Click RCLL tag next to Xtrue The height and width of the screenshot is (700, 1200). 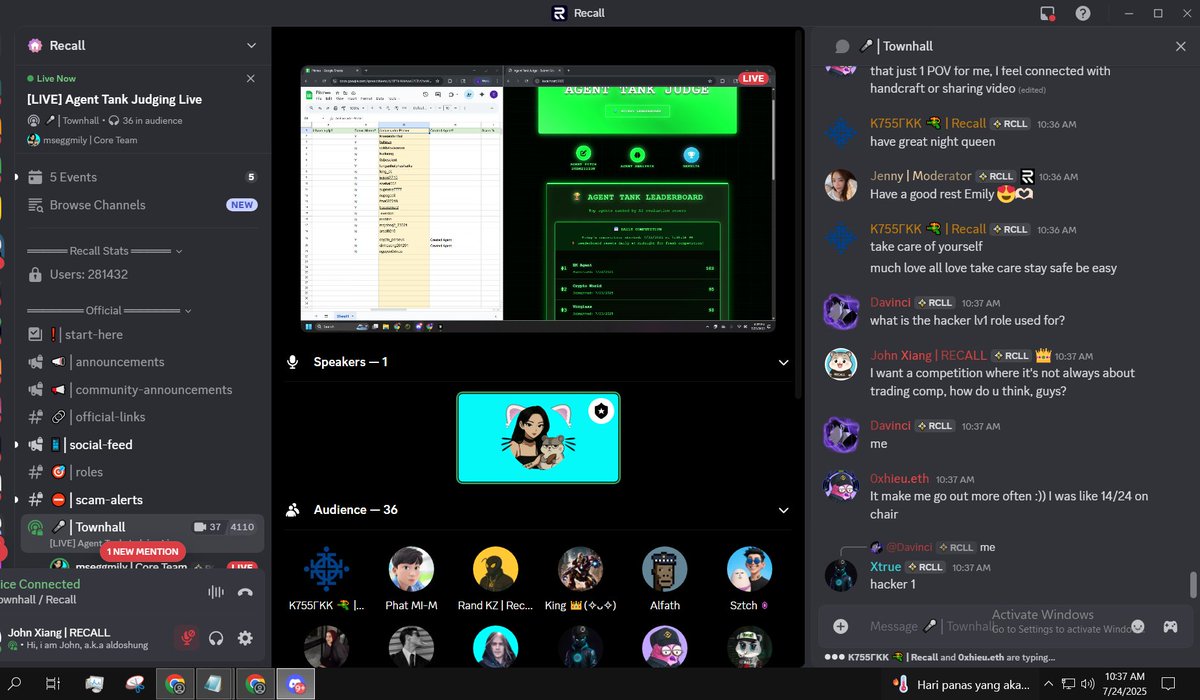pos(926,567)
